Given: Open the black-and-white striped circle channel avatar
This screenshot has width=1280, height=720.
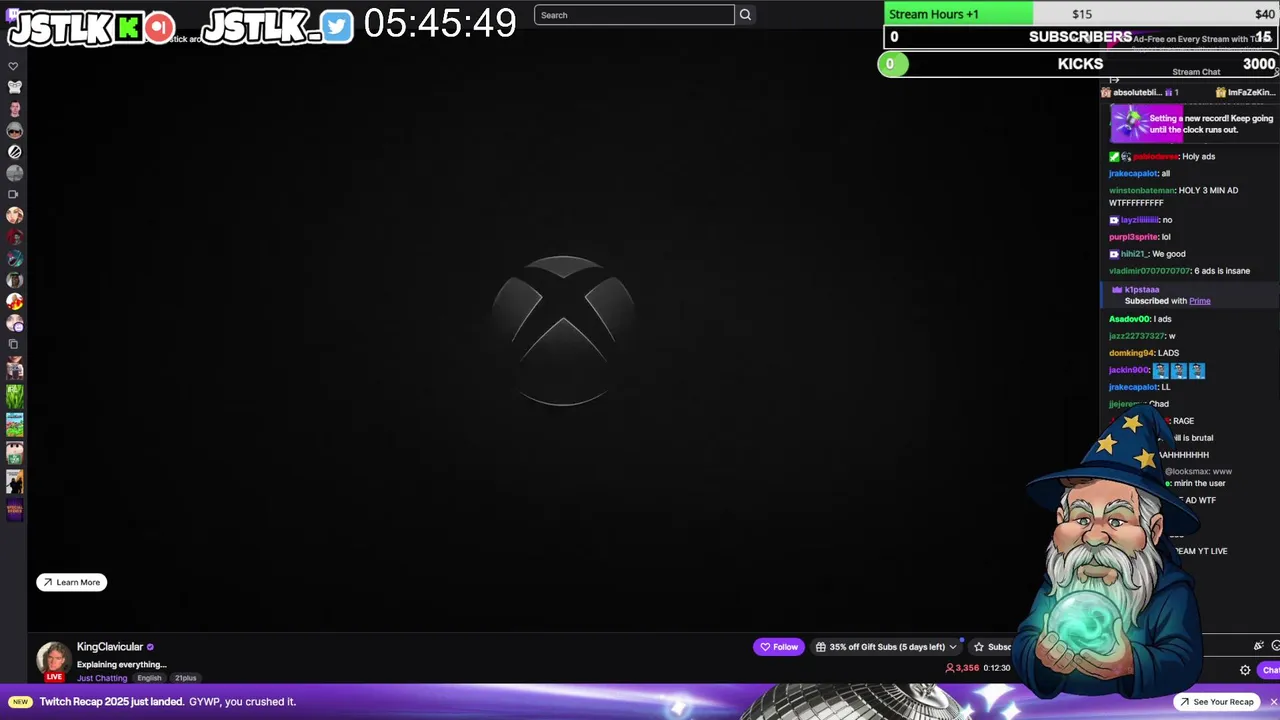Looking at the screenshot, I should [14, 152].
